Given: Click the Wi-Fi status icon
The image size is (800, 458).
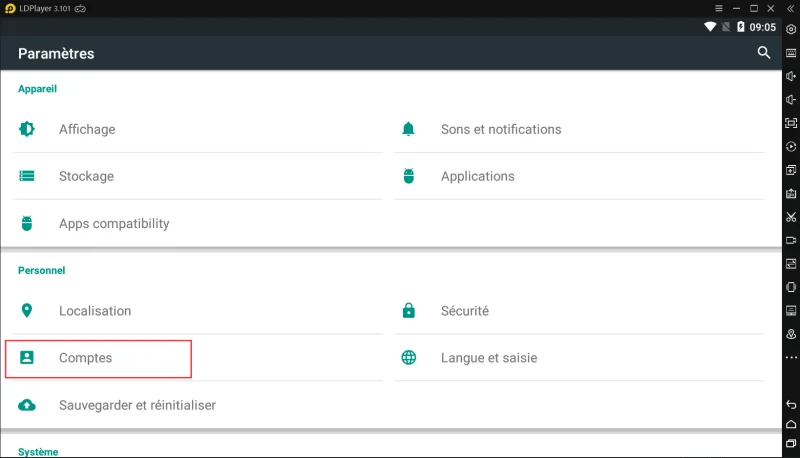Looking at the screenshot, I should point(710,27).
